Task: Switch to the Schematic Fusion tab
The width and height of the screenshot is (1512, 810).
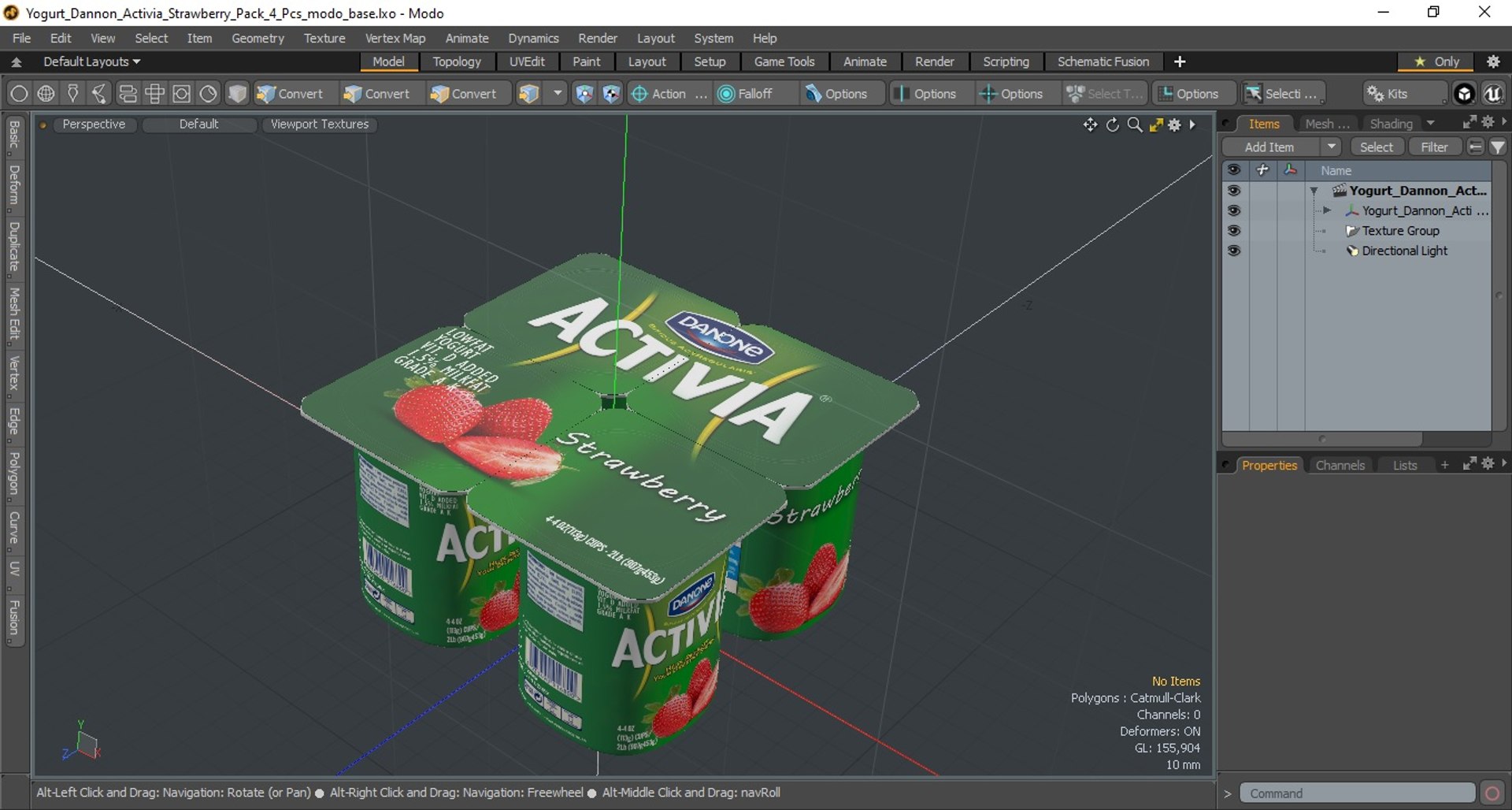Action: (x=1103, y=61)
